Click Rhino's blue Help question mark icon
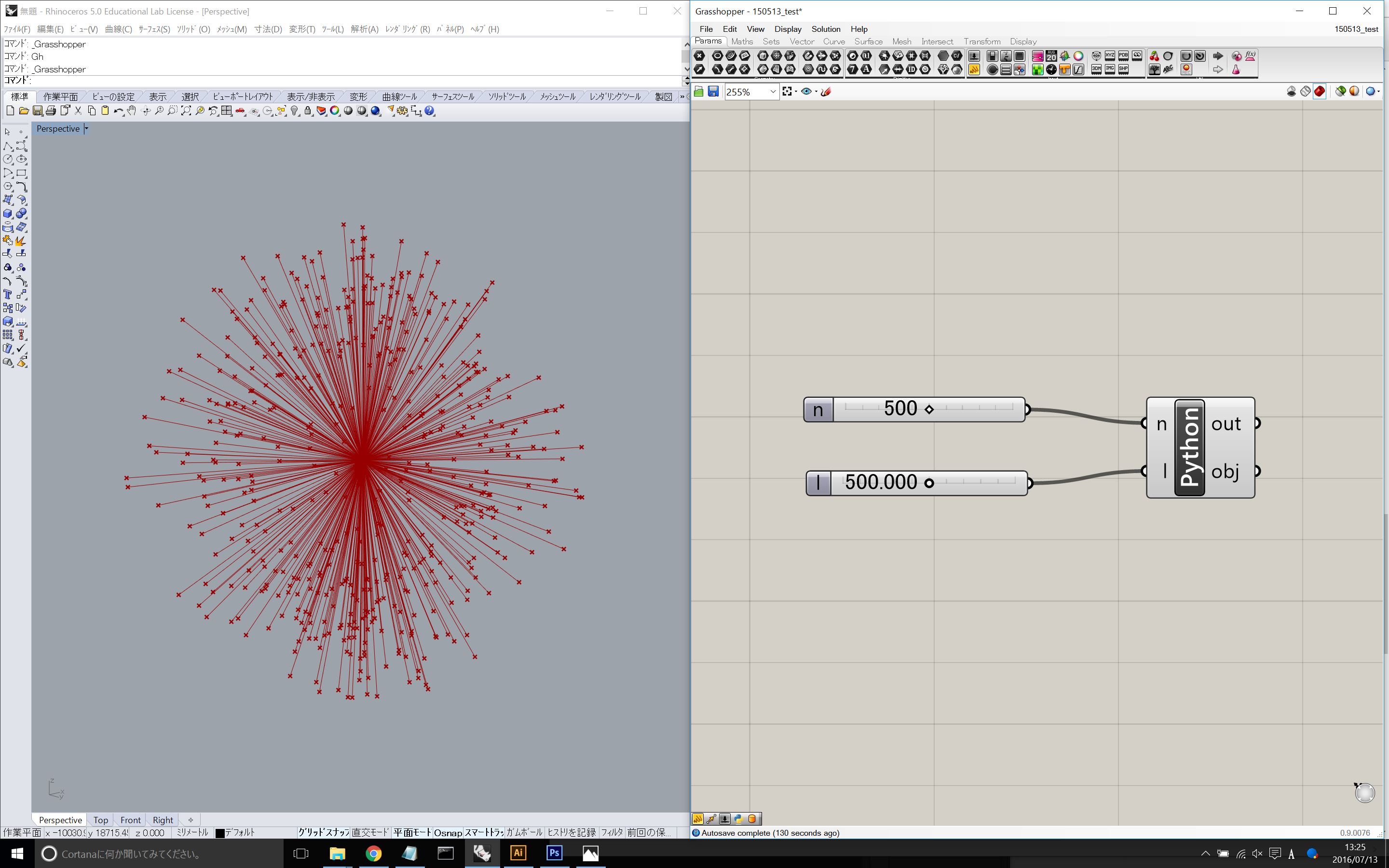Viewport: 1389px width, 868px height. tap(429, 111)
